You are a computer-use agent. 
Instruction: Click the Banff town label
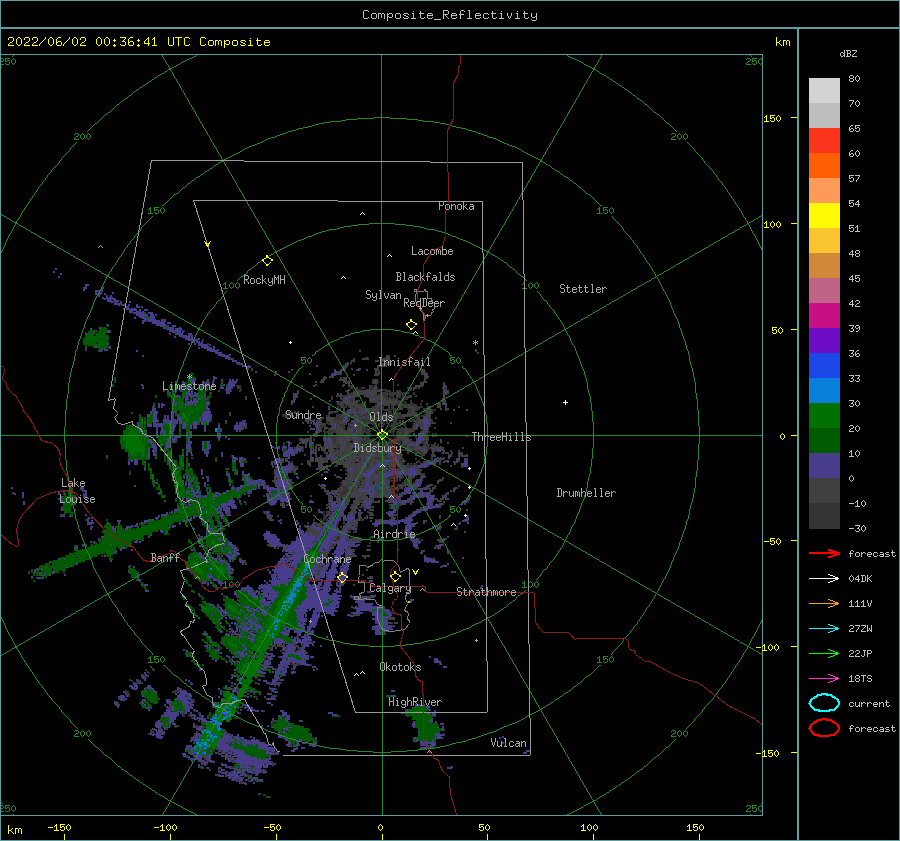tap(165, 557)
